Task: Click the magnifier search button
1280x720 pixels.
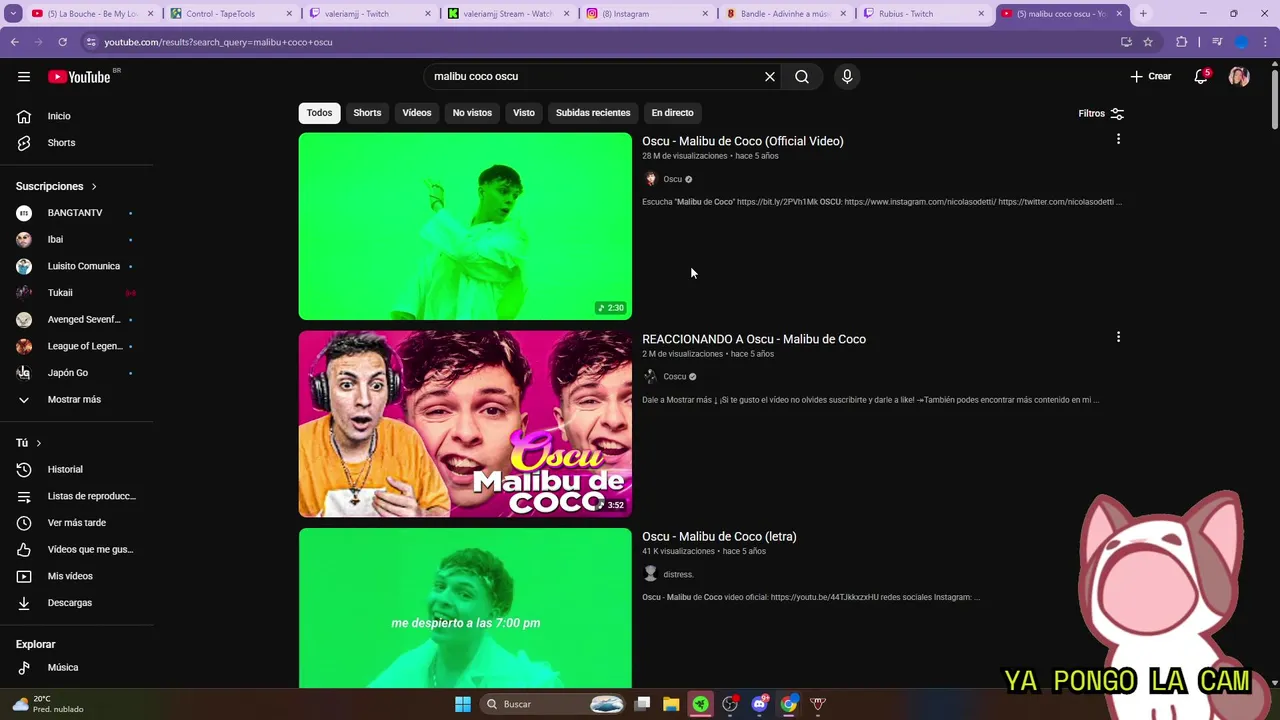Action: click(802, 77)
